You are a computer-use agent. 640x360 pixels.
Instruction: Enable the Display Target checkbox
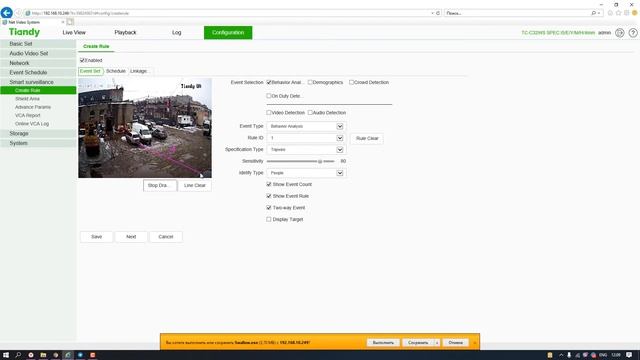[269, 219]
